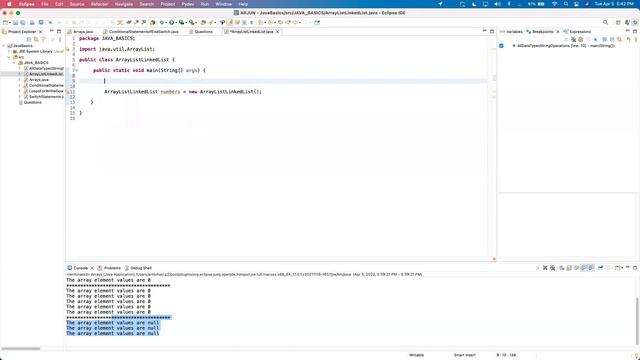
Task: Click the console vertical scrollbar
Action: [x=637, y=321]
